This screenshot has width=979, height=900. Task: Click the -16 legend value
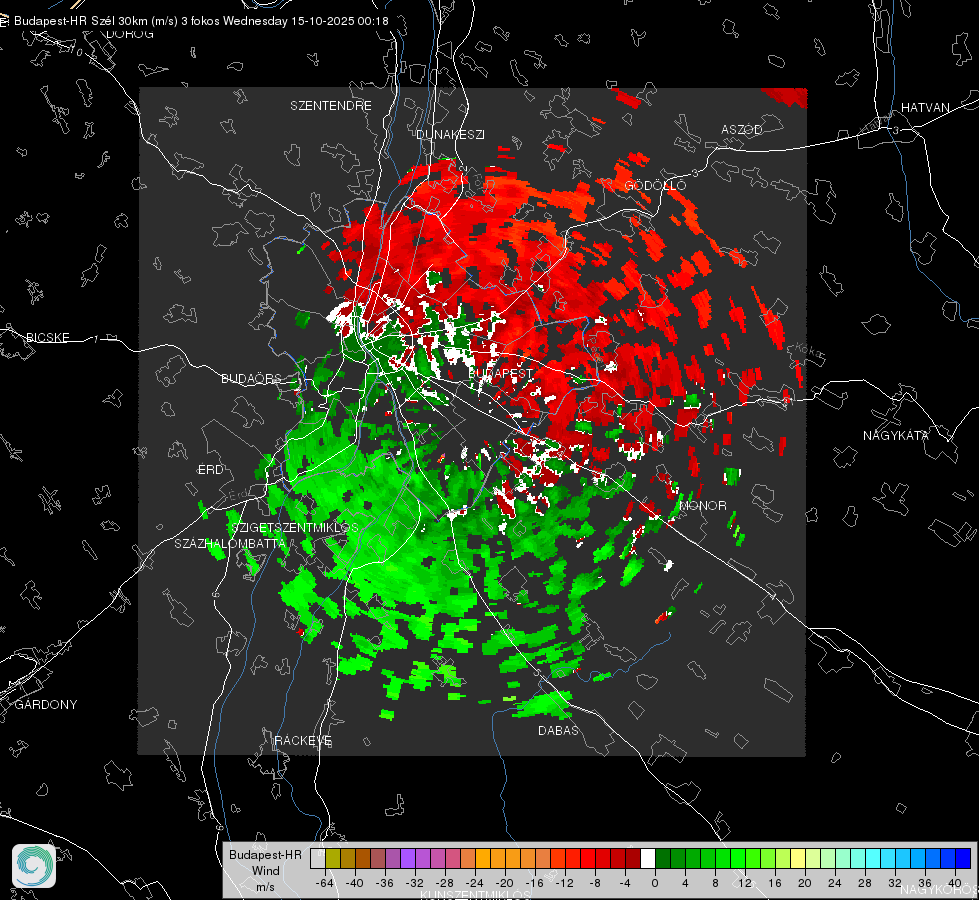[x=534, y=883]
